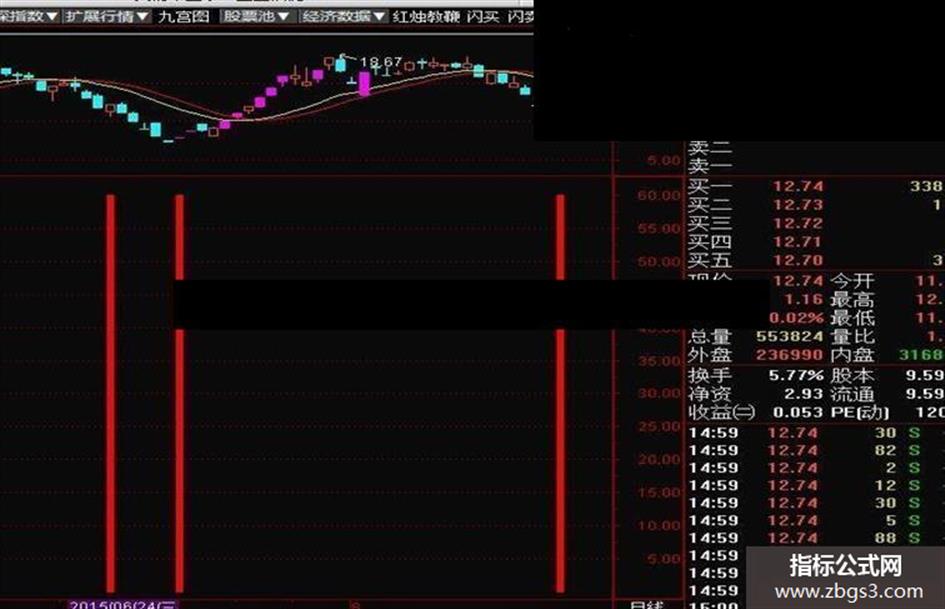
Task: Click the rightmost red indicator signal bar
Action: tap(560, 393)
